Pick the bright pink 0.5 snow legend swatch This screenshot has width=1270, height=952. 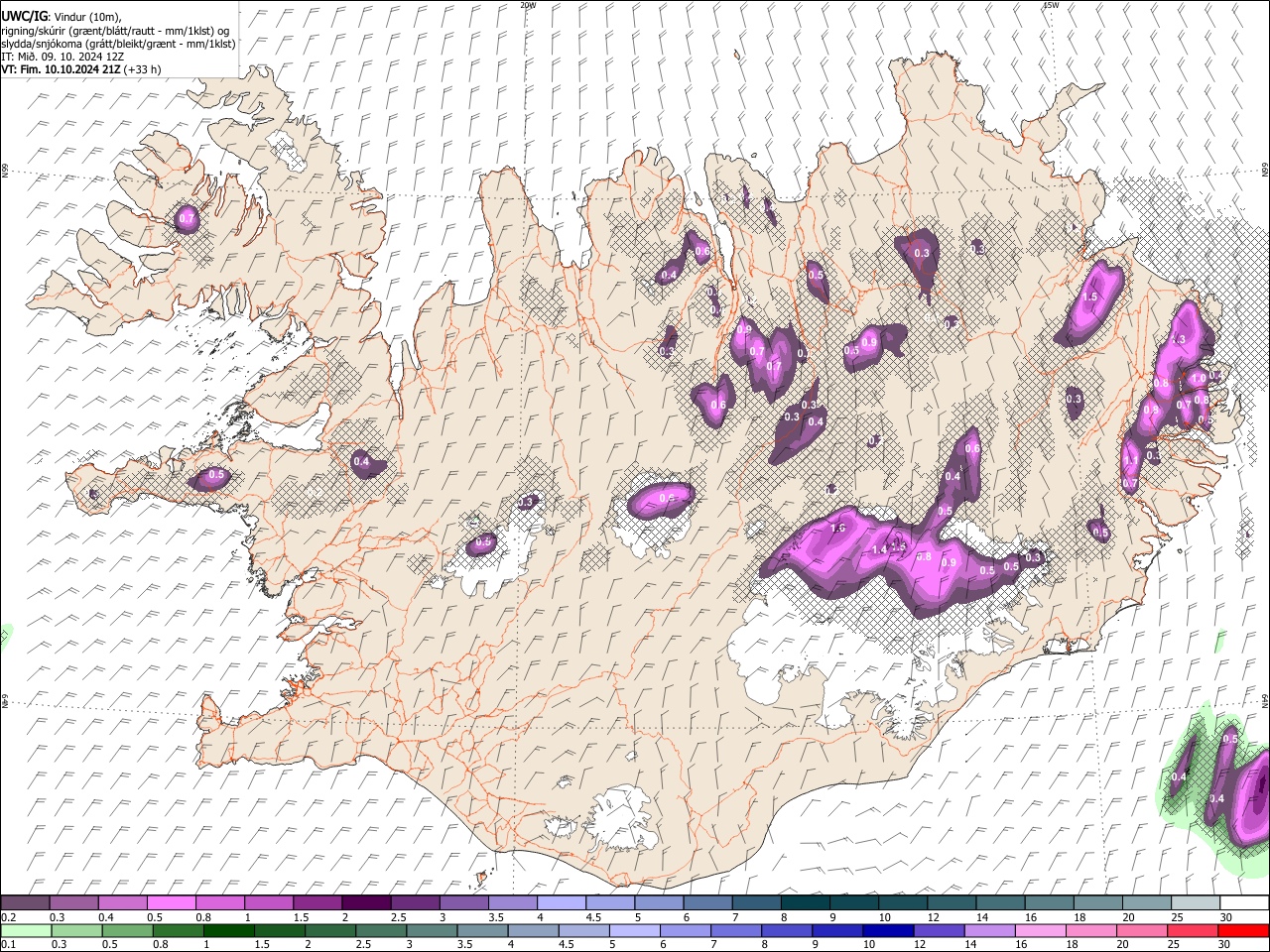coord(172,902)
